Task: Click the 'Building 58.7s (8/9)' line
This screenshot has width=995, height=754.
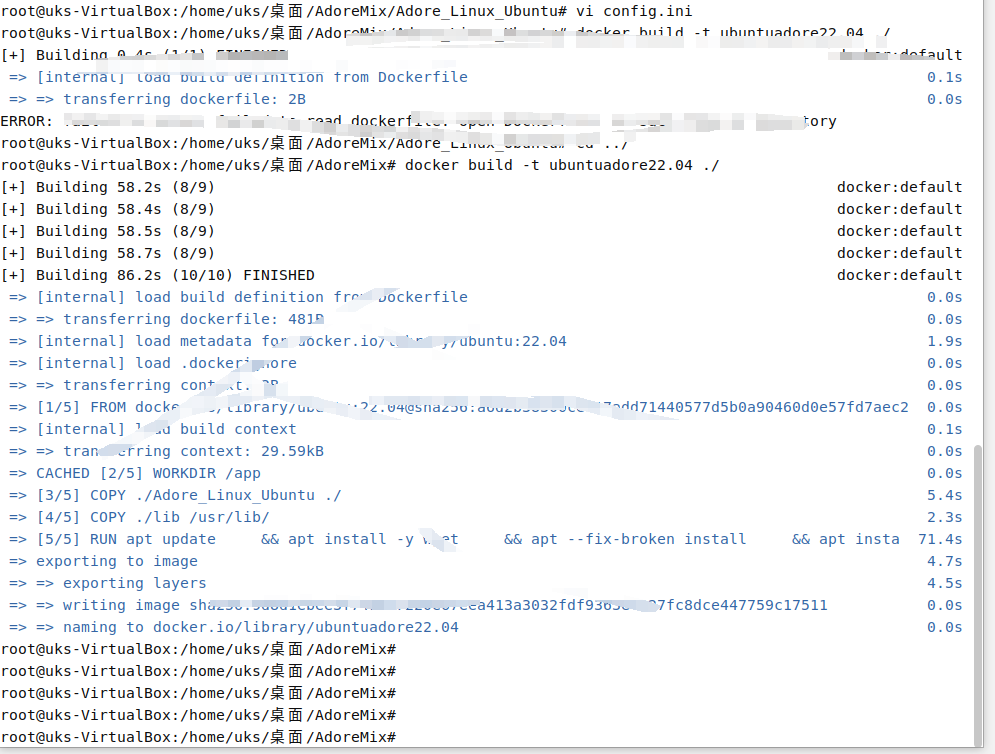Action: pyautogui.click(x=108, y=253)
